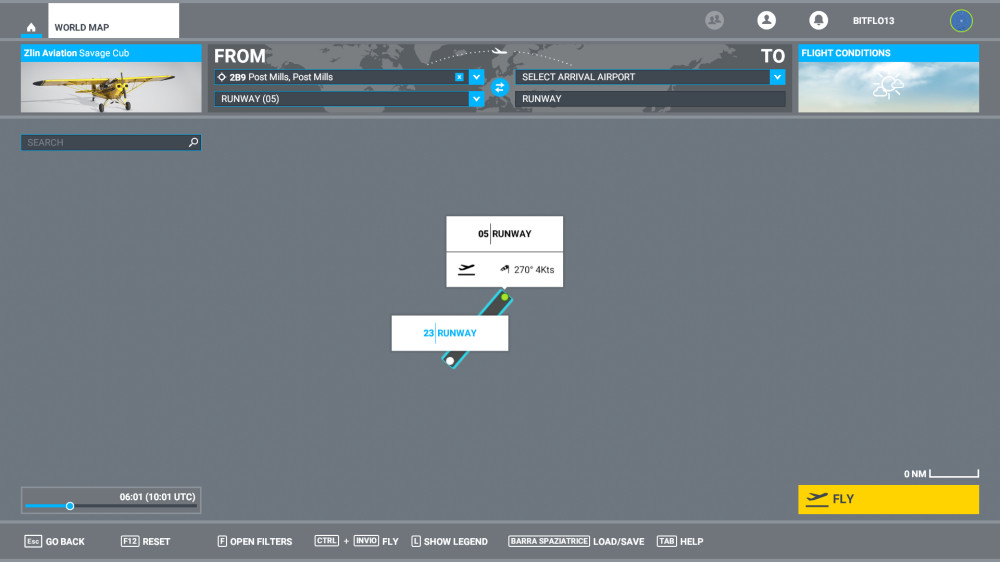Image resolution: width=1000 pixels, height=562 pixels.
Task: Expand the Select Arrival Airport dropdown
Action: 777,77
